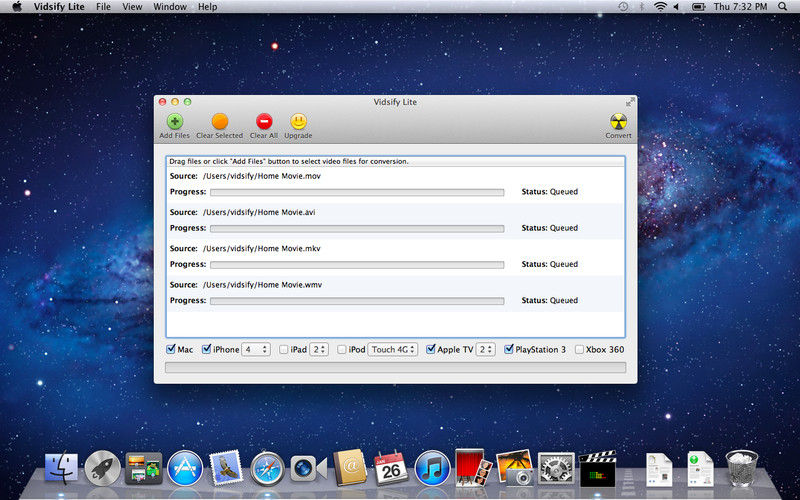This screenshot has width=800, height=500.
Task: Open the first document stack in dock
Action: point(659,469)
